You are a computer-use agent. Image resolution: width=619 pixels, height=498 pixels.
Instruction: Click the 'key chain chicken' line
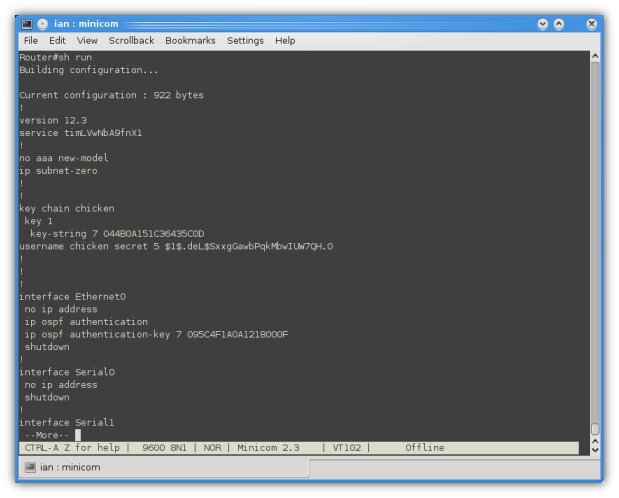(x=67, y=209)
